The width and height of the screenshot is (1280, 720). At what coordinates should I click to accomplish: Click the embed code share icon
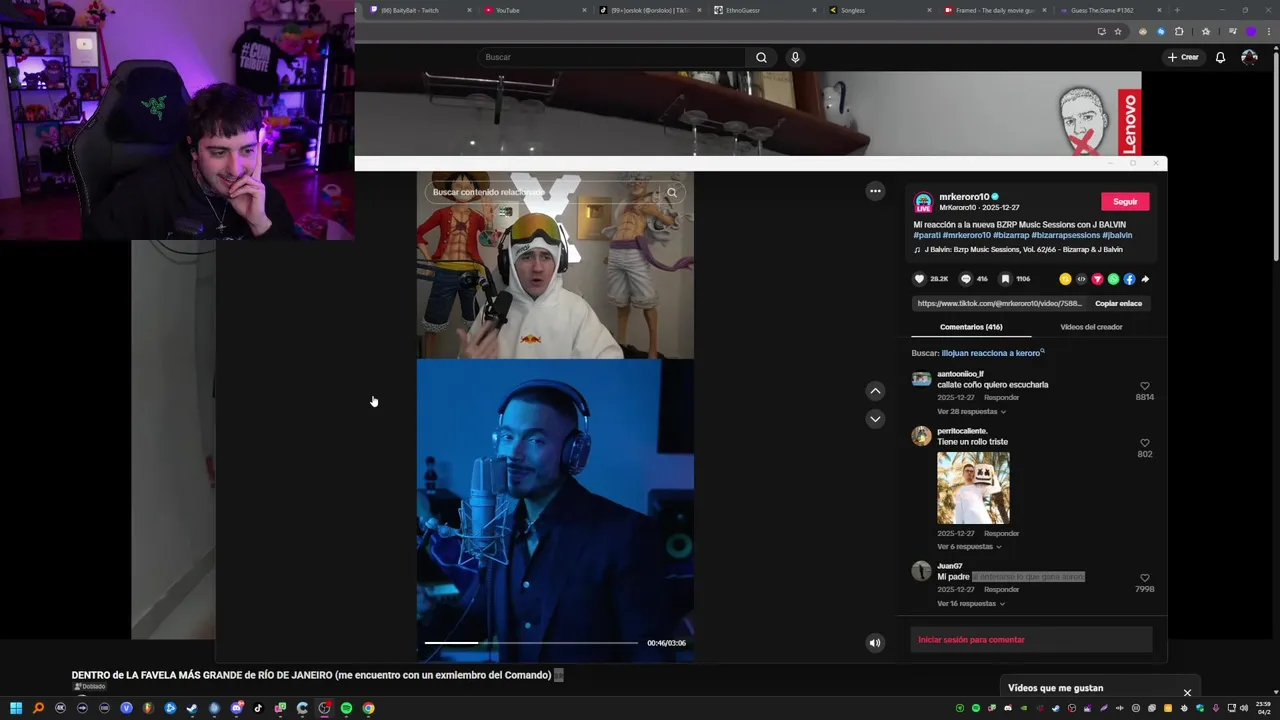coord(1081,279)
